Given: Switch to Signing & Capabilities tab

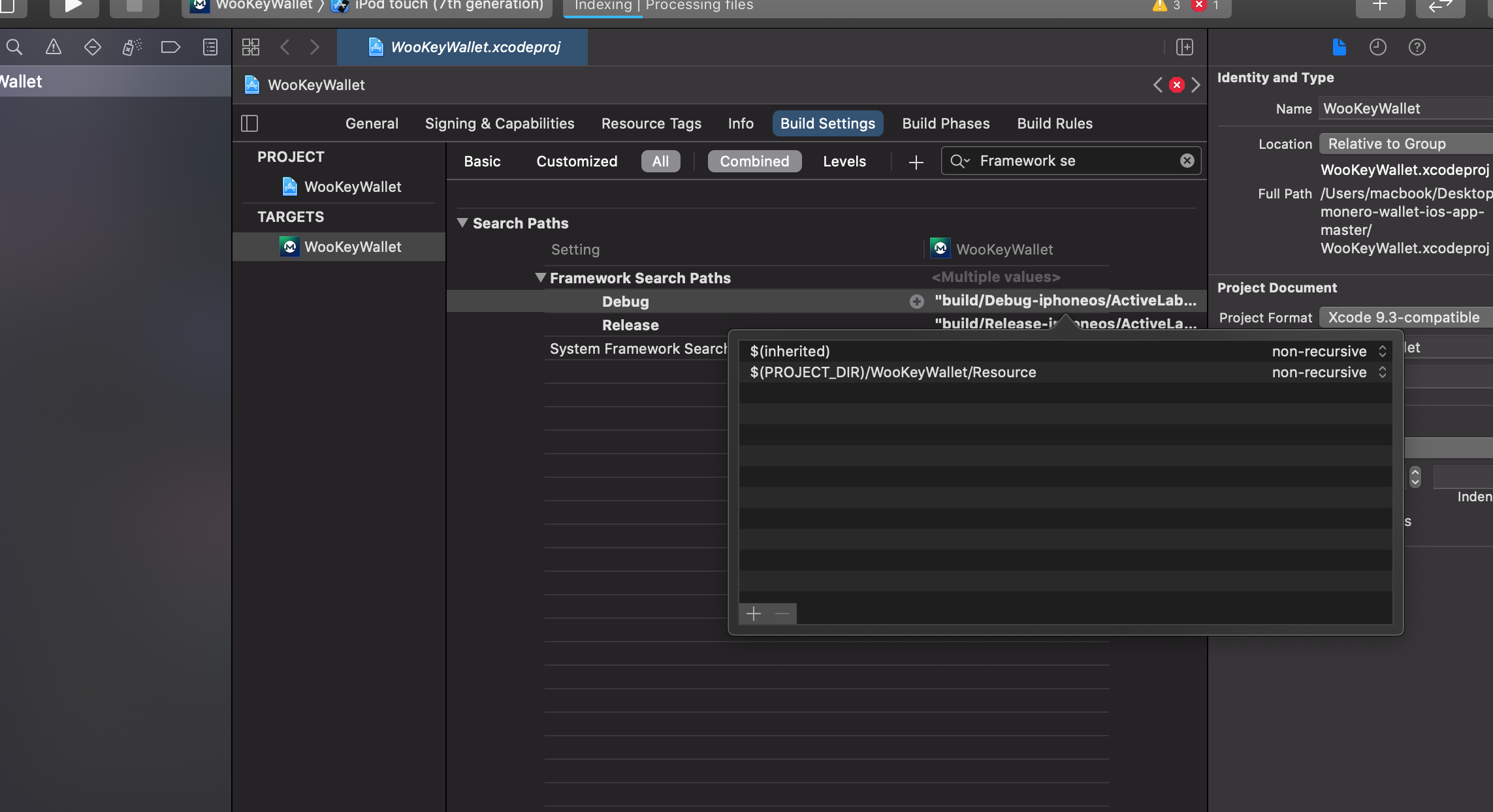Looking at the screenshot, I should (x=500, y=123).
